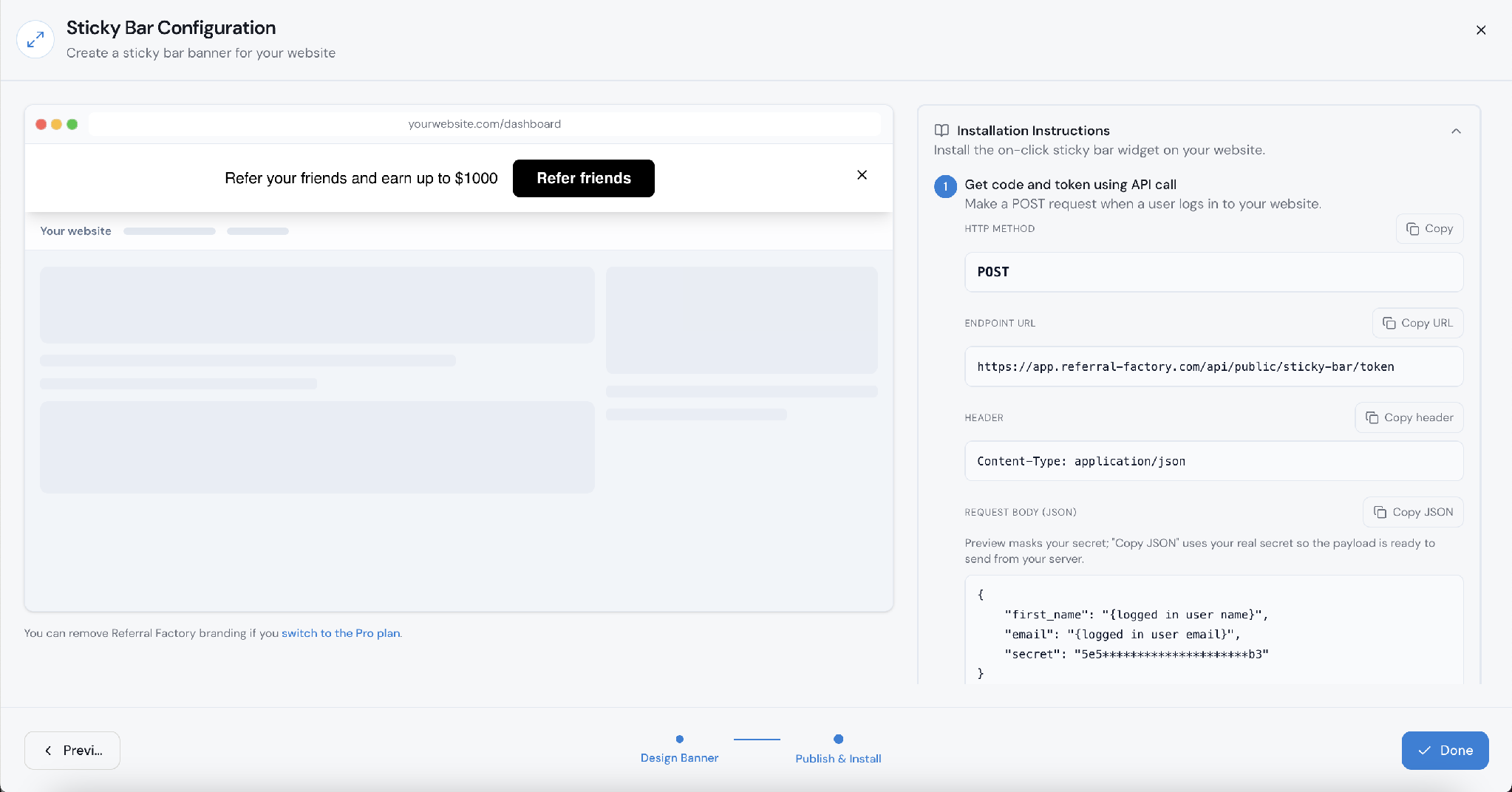Click the request body JSON code block
The height and width of the screenshot is (792, 1512).
(x=1213, y=630)
